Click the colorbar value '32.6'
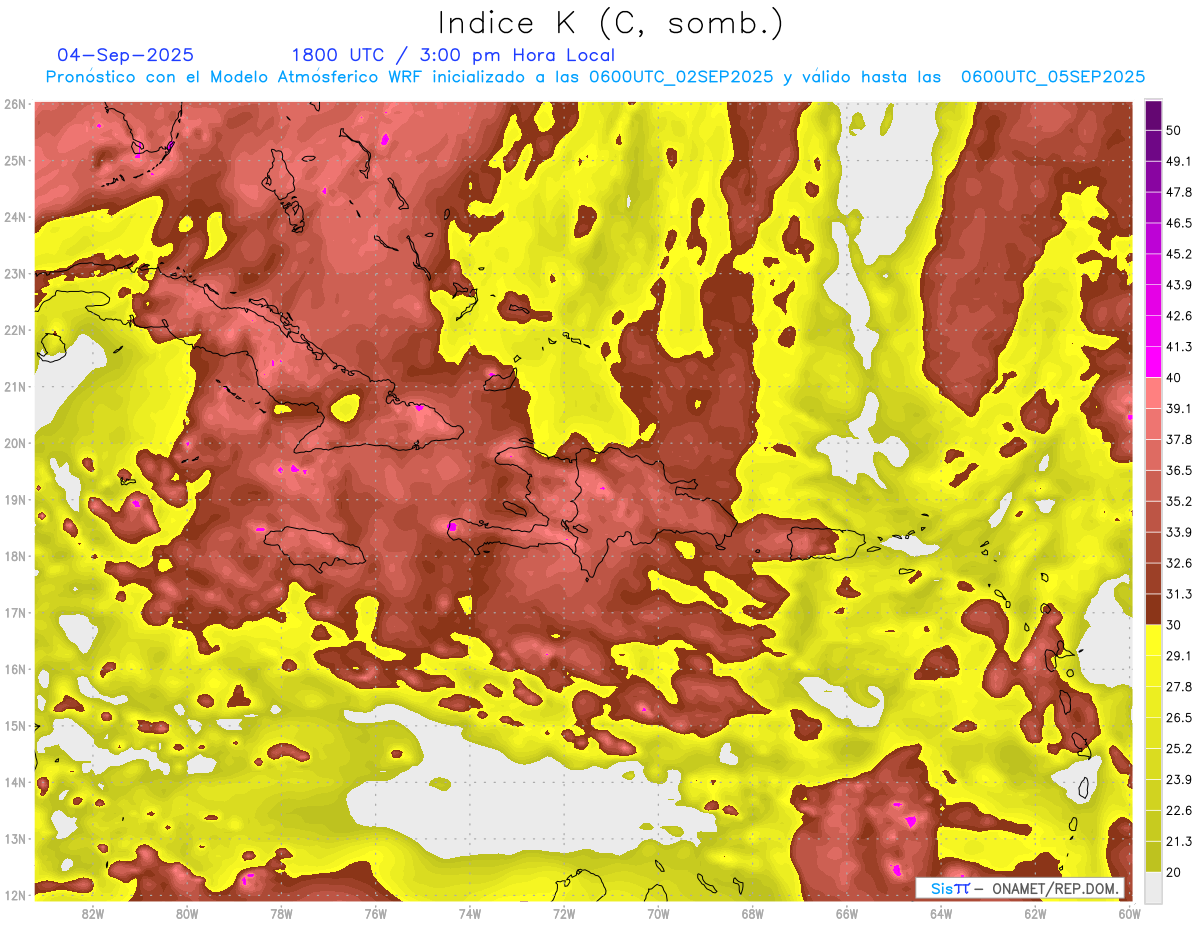1200x927 pixels. click(1179, 563)
